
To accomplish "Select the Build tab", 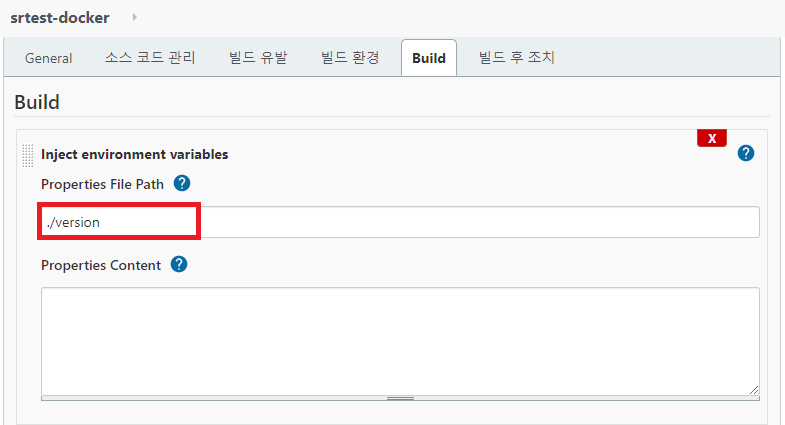I will tap(429, 58).
